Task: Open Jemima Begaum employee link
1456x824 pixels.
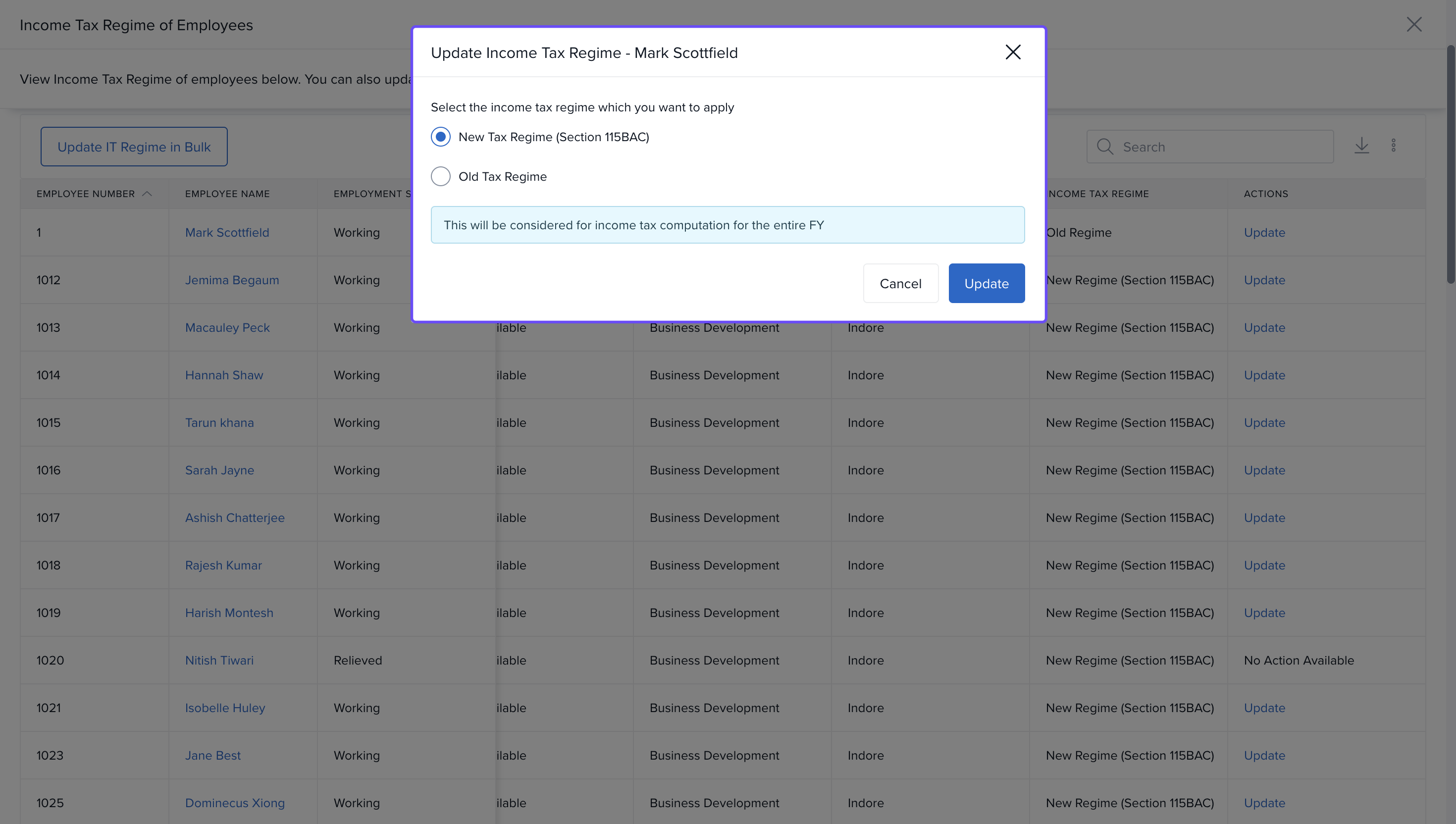Action: coord(231,280)
